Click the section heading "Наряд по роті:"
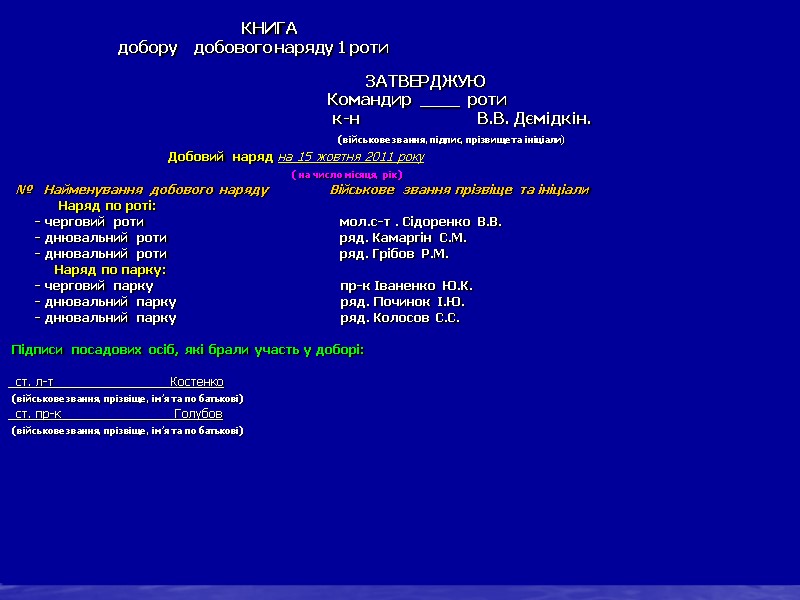 coord(107,206)
